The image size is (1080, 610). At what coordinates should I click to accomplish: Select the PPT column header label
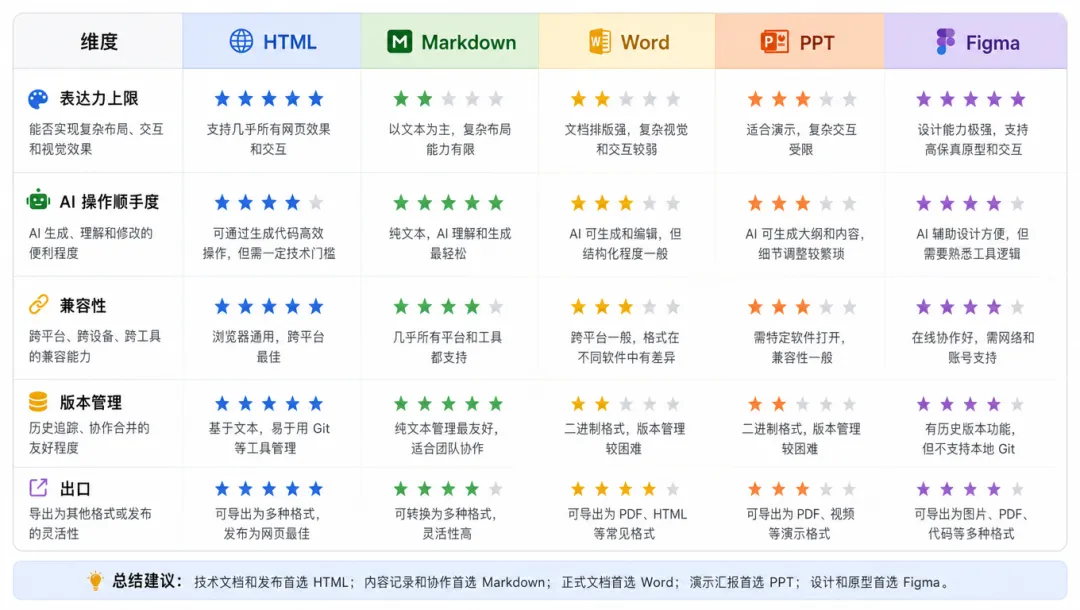(x=817, y=43)
